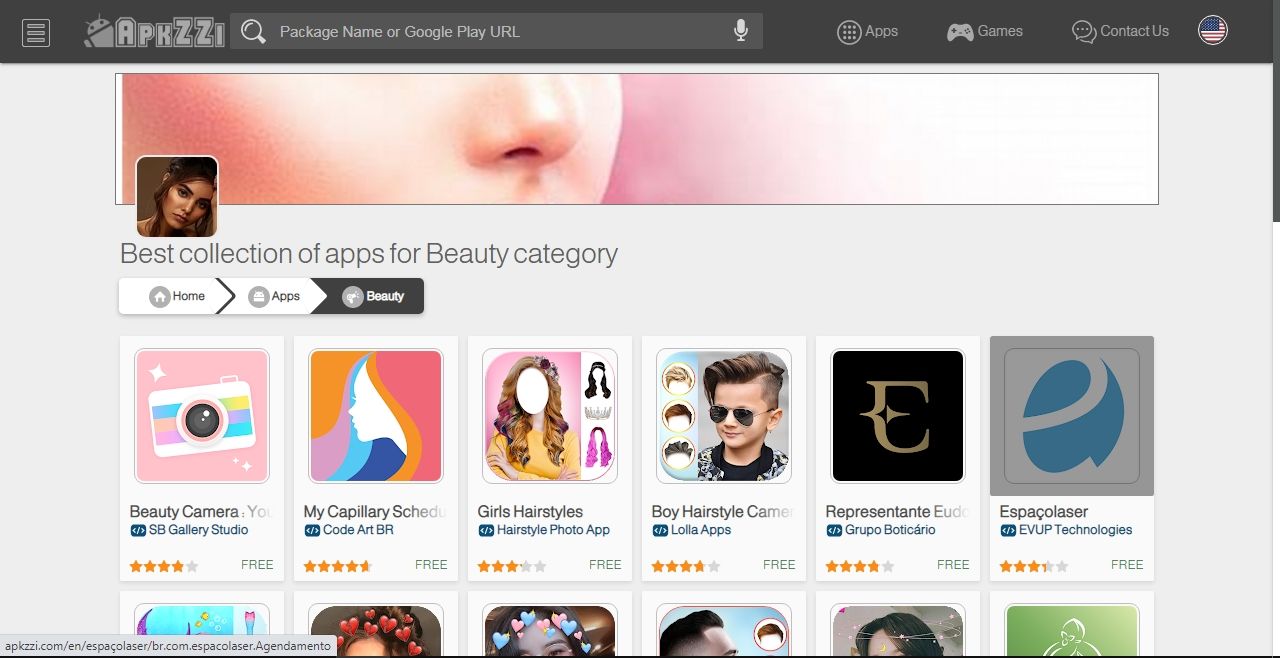
Task: Open My Capillary Schedule app icon
Action: click(376, 416)
